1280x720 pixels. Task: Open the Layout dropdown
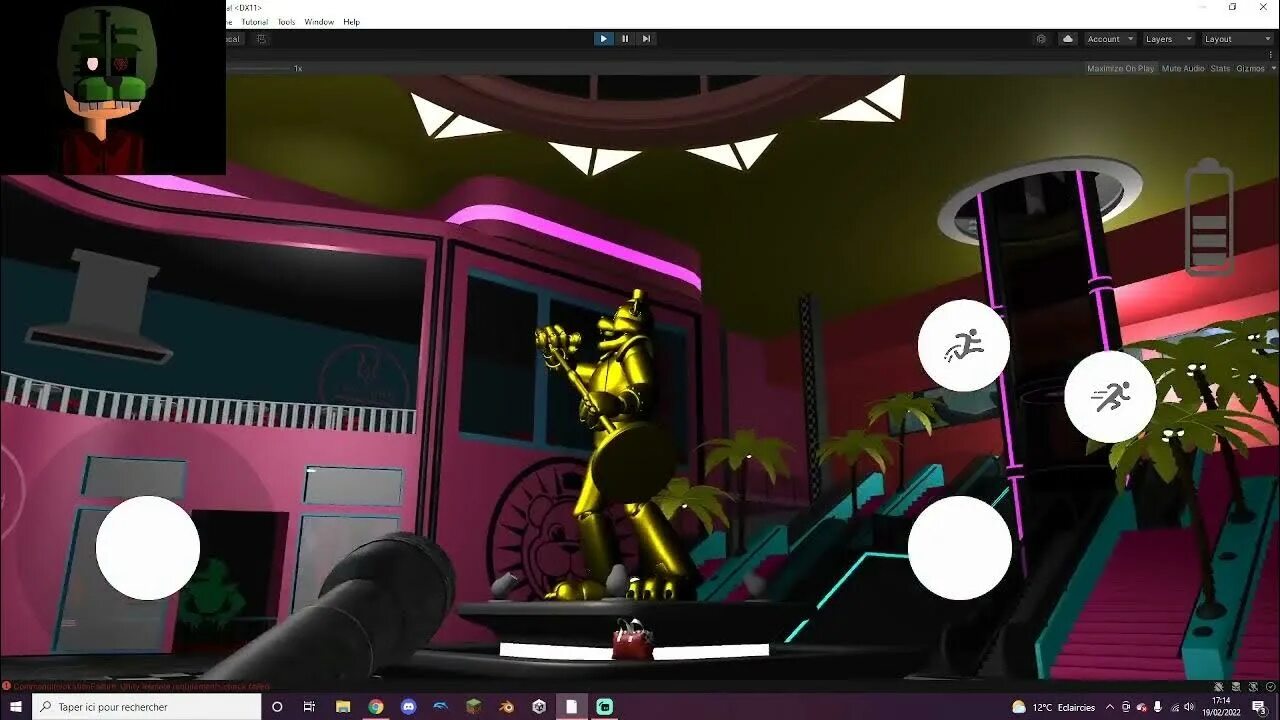pyautogui.click(x=1236, y=39)
